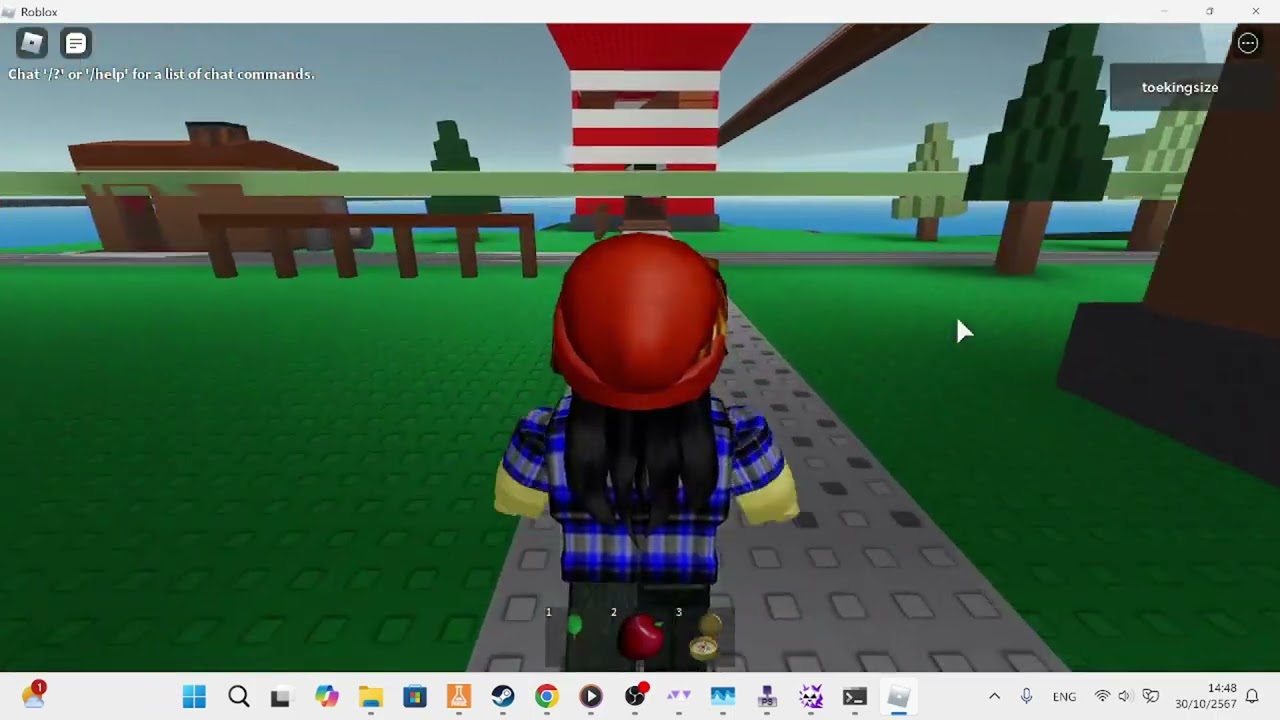The width and height of the screenshot is (1280, 720).
Task: Open the purple triangles app on the taskbar
Action: 678,697
